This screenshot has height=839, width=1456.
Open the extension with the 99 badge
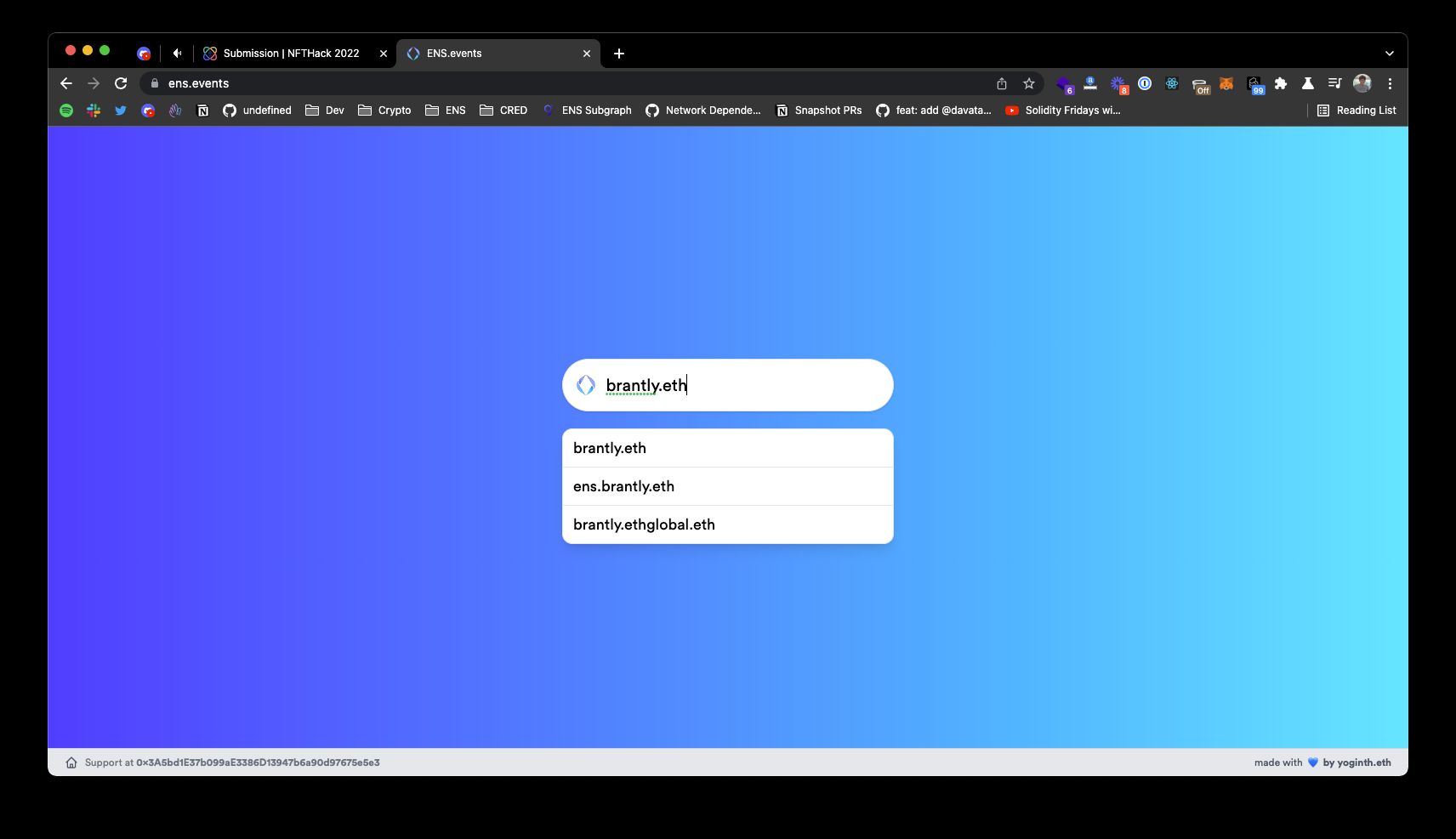[x=1255, y=85]
